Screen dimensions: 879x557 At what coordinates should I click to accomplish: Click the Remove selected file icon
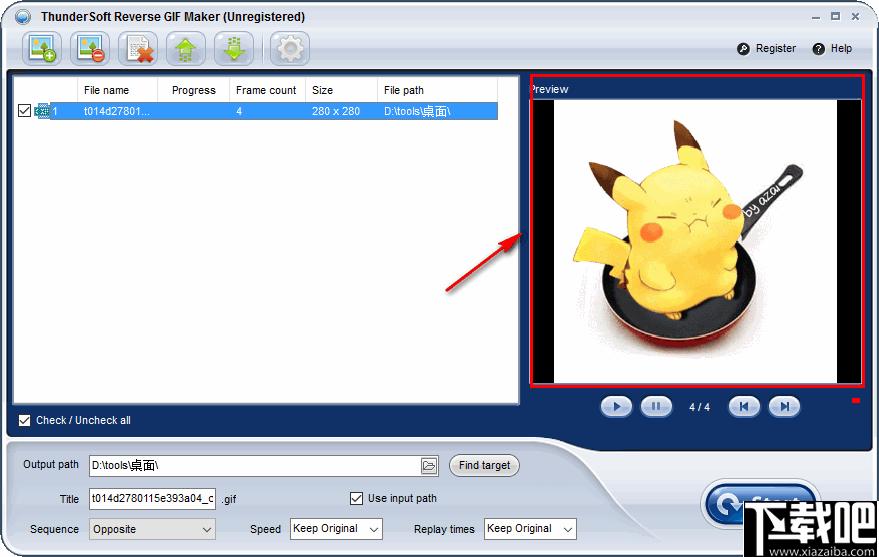(x=90, y=48)
